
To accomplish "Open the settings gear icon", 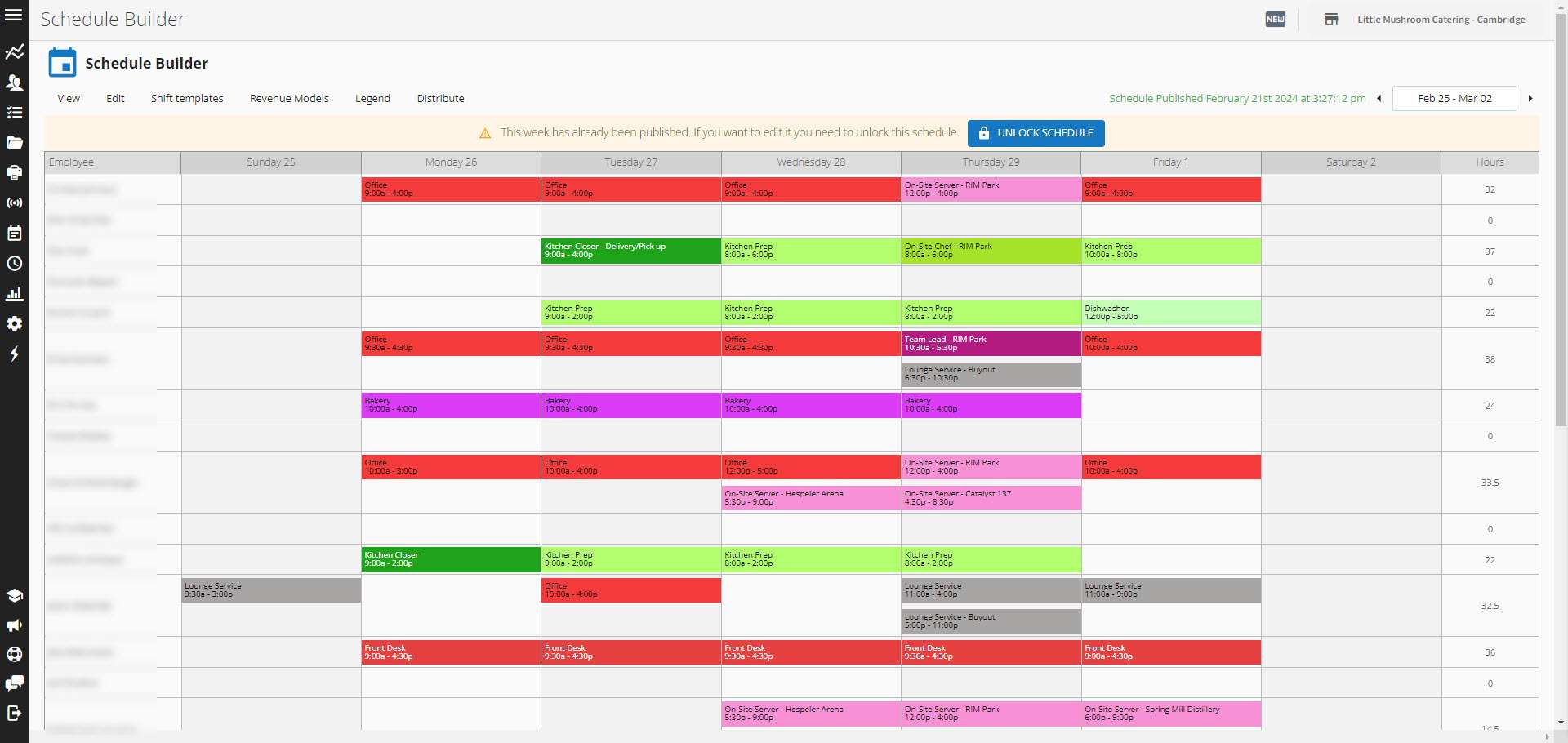I will point(15,324).
